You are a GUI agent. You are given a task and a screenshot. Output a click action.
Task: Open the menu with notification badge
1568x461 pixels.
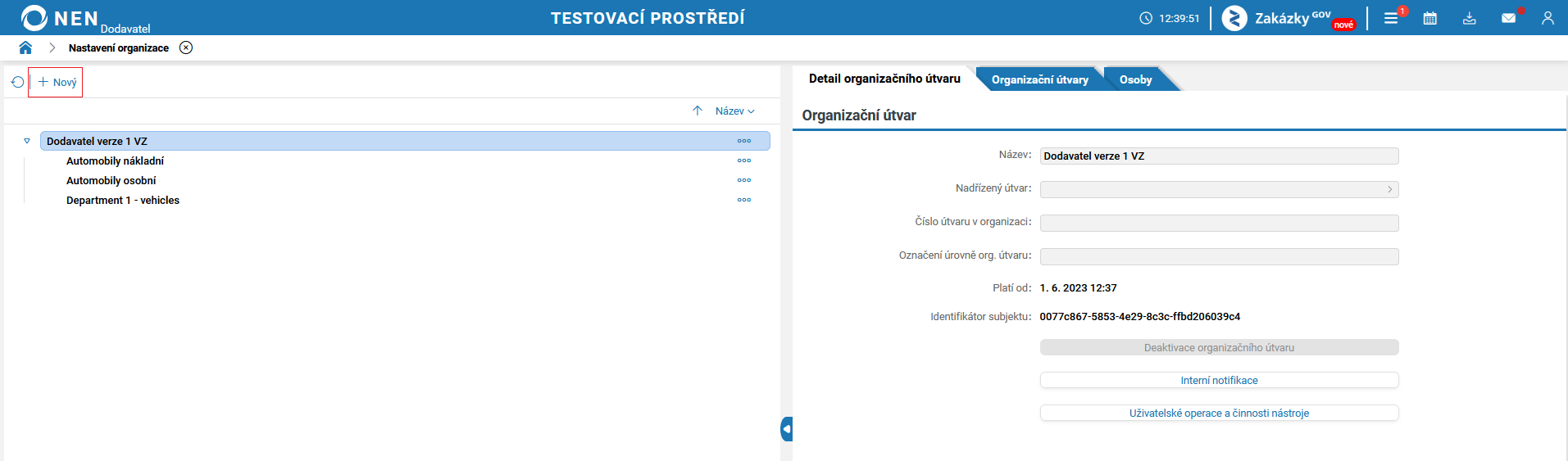[1391, 18]
